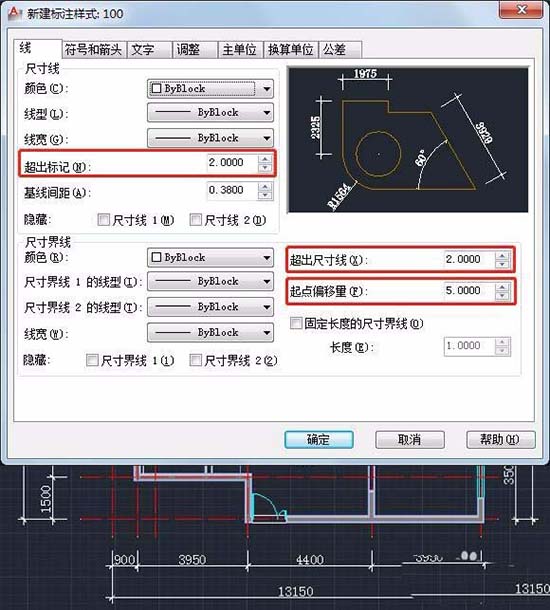
Task: Switch to the 公差 tab
Action: pos(340,50)
